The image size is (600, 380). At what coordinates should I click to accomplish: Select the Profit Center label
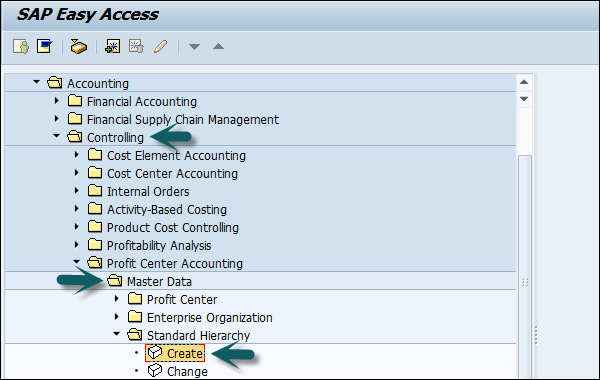(182, 299)
